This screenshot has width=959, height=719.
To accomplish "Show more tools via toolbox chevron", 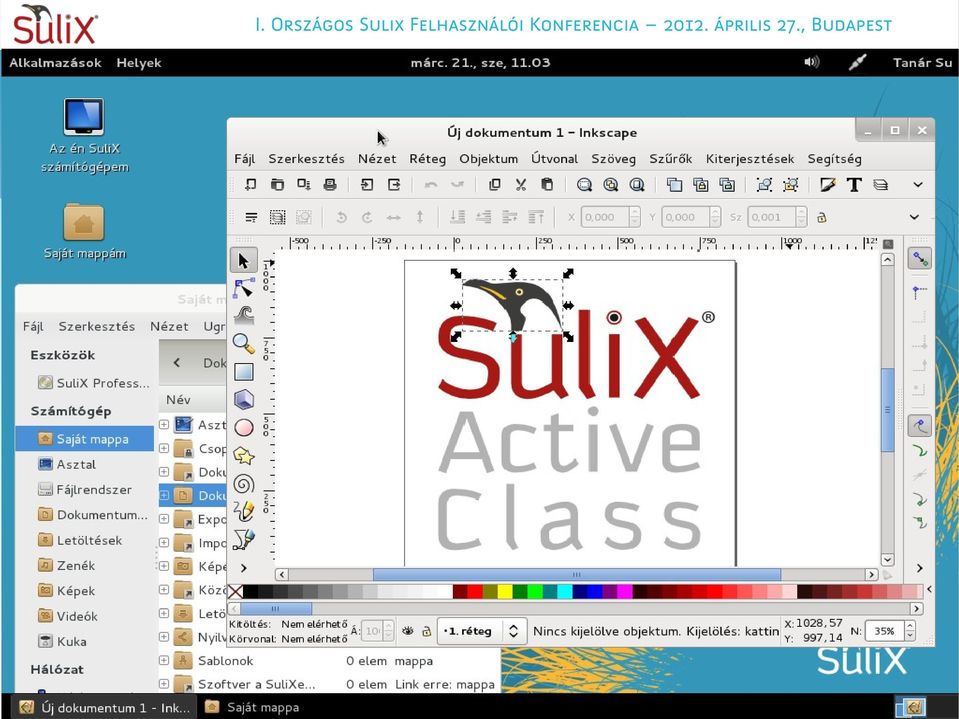I will [243, 568].
